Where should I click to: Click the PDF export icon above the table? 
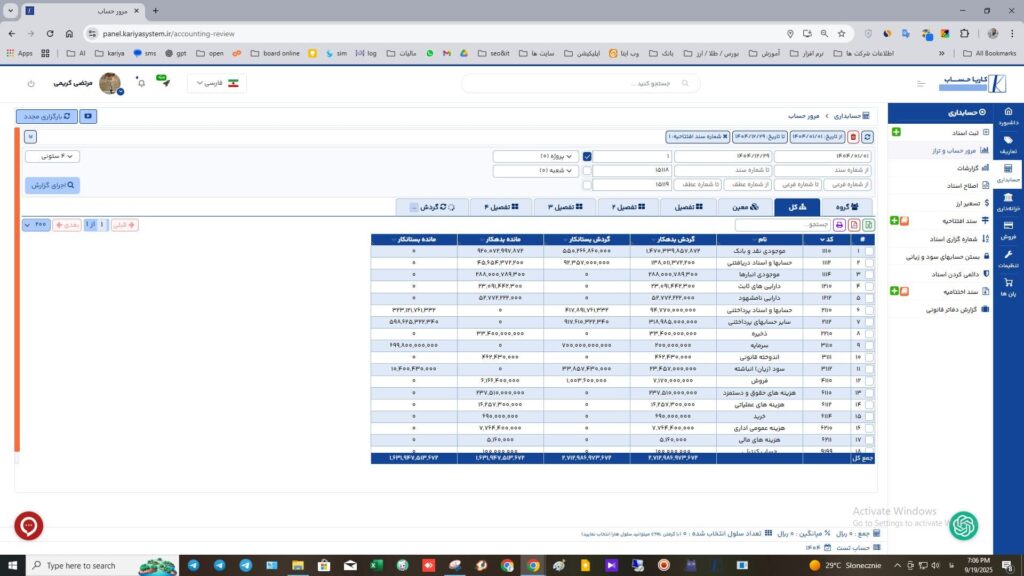(x=853, y=225)
